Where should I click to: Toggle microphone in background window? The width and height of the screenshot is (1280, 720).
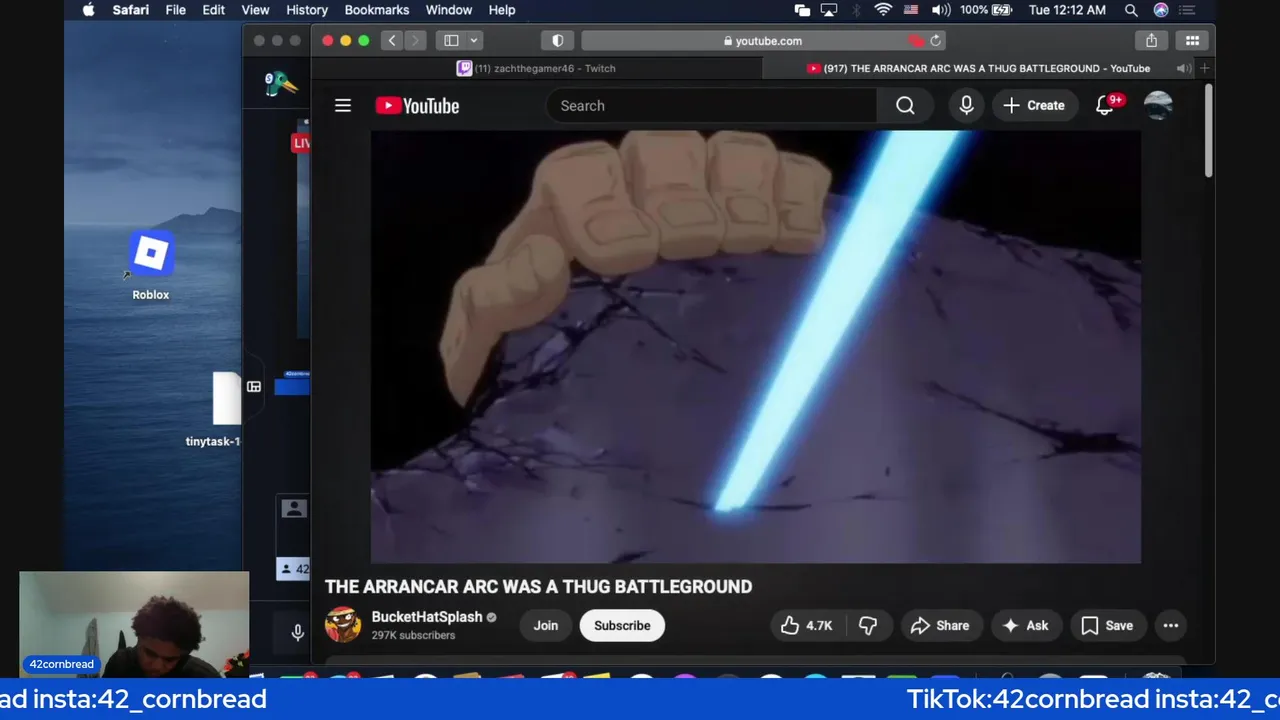297,632
